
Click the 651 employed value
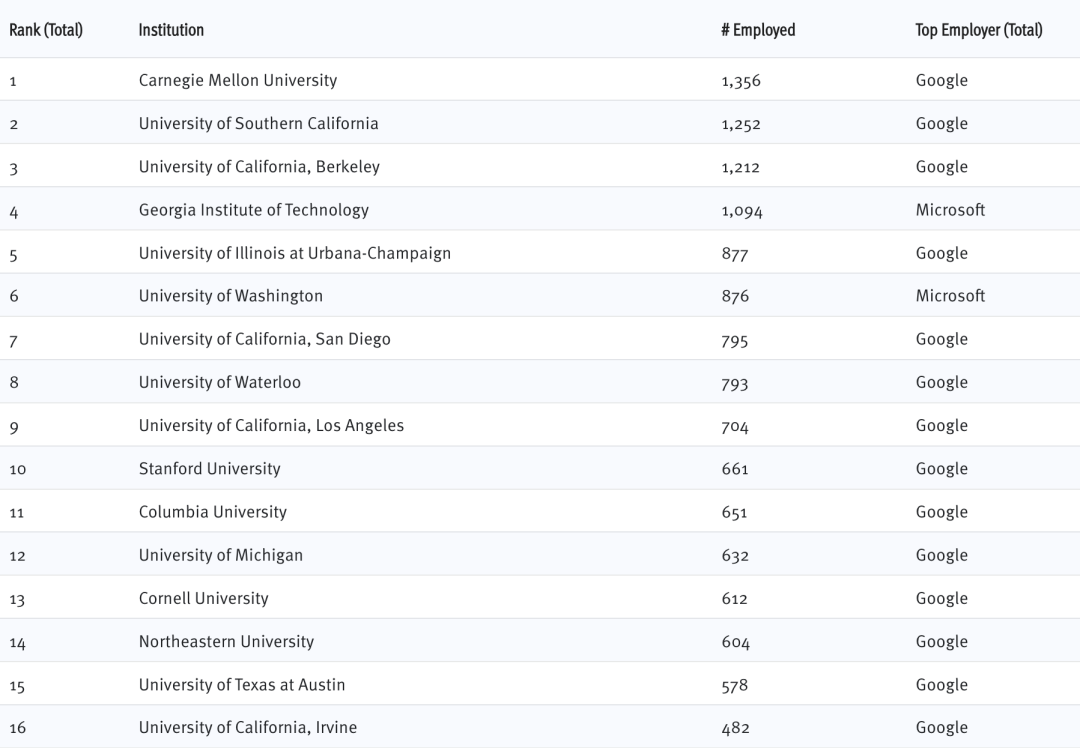pos(734,513)
